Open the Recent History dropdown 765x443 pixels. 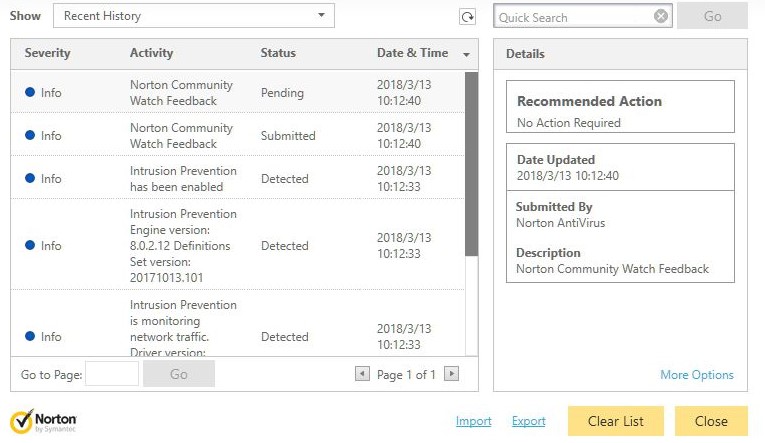coord(193,16)
